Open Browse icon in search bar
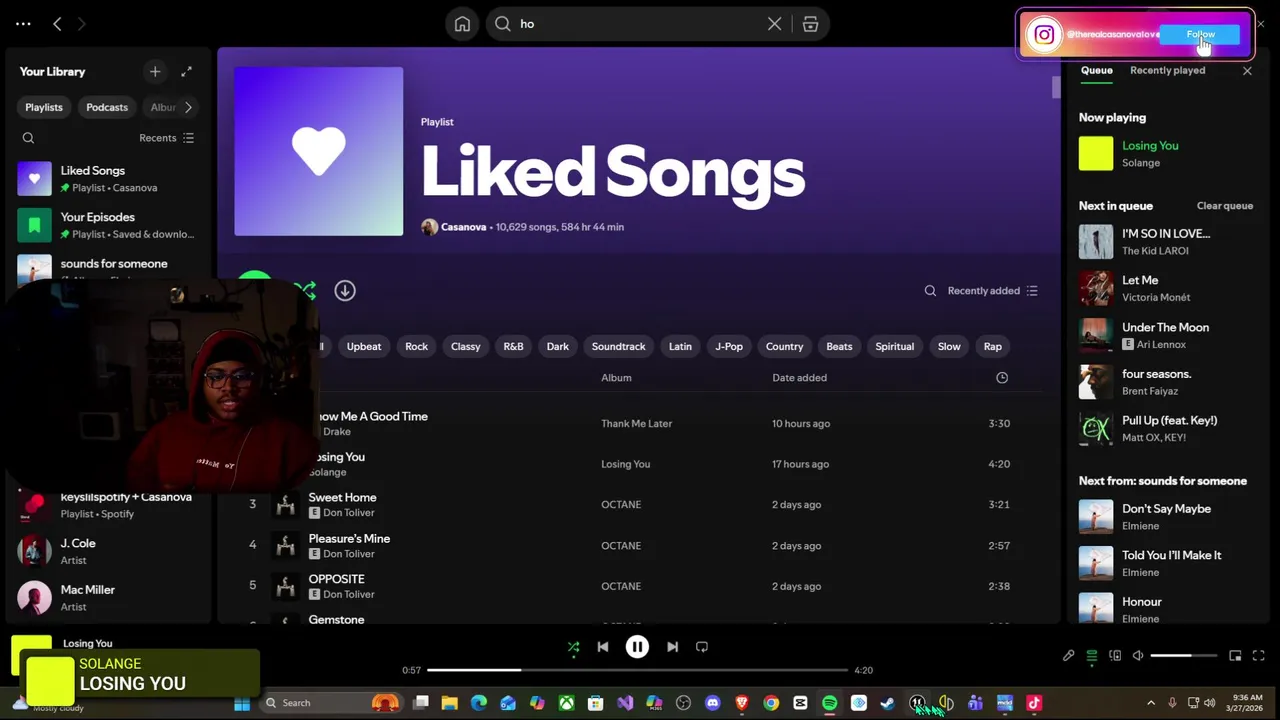 (x=810, y=24)
